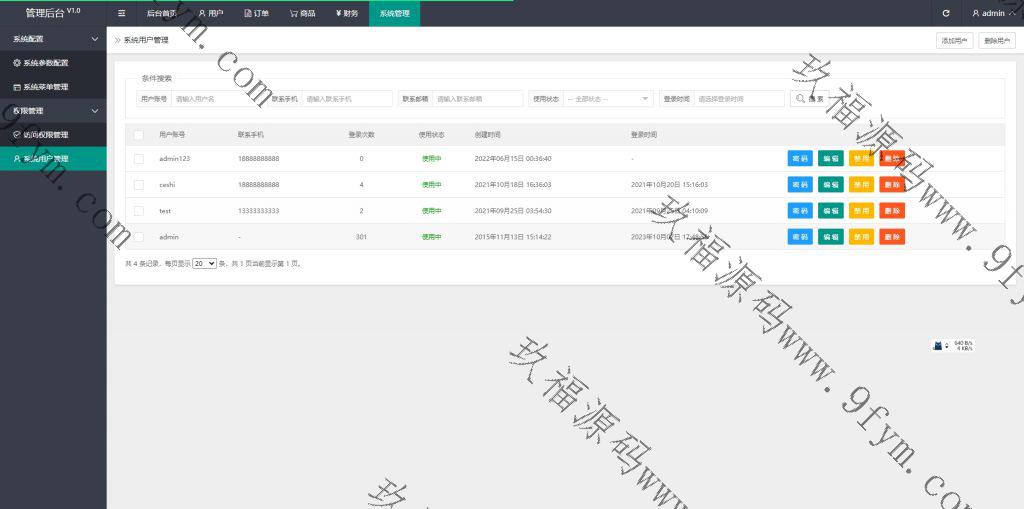Tick the select-all checkbox in the table header
Viewport: 1024px width, 509px height.
pos(139,134)
